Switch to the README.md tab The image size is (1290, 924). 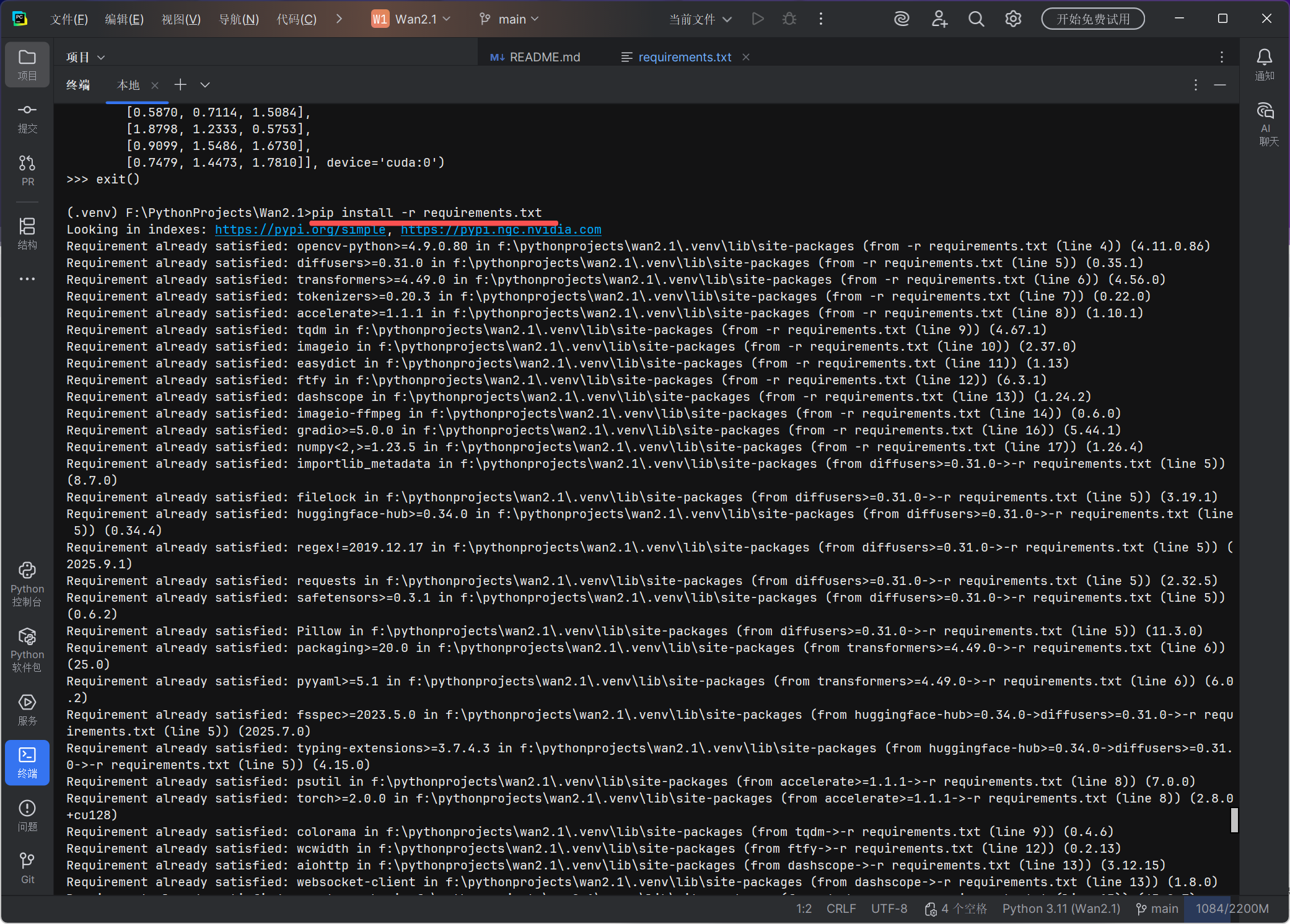click(x=536, y=57)
